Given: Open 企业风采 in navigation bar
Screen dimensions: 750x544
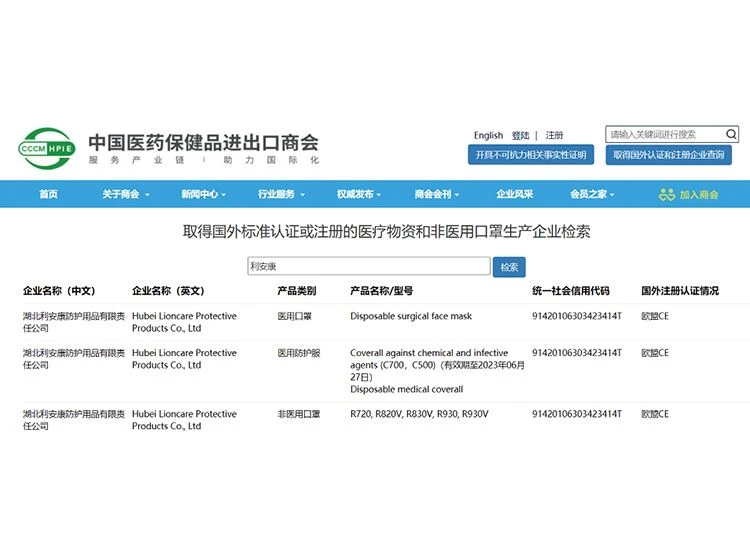Looking at the screenshot, I should [x=515, y=194].
